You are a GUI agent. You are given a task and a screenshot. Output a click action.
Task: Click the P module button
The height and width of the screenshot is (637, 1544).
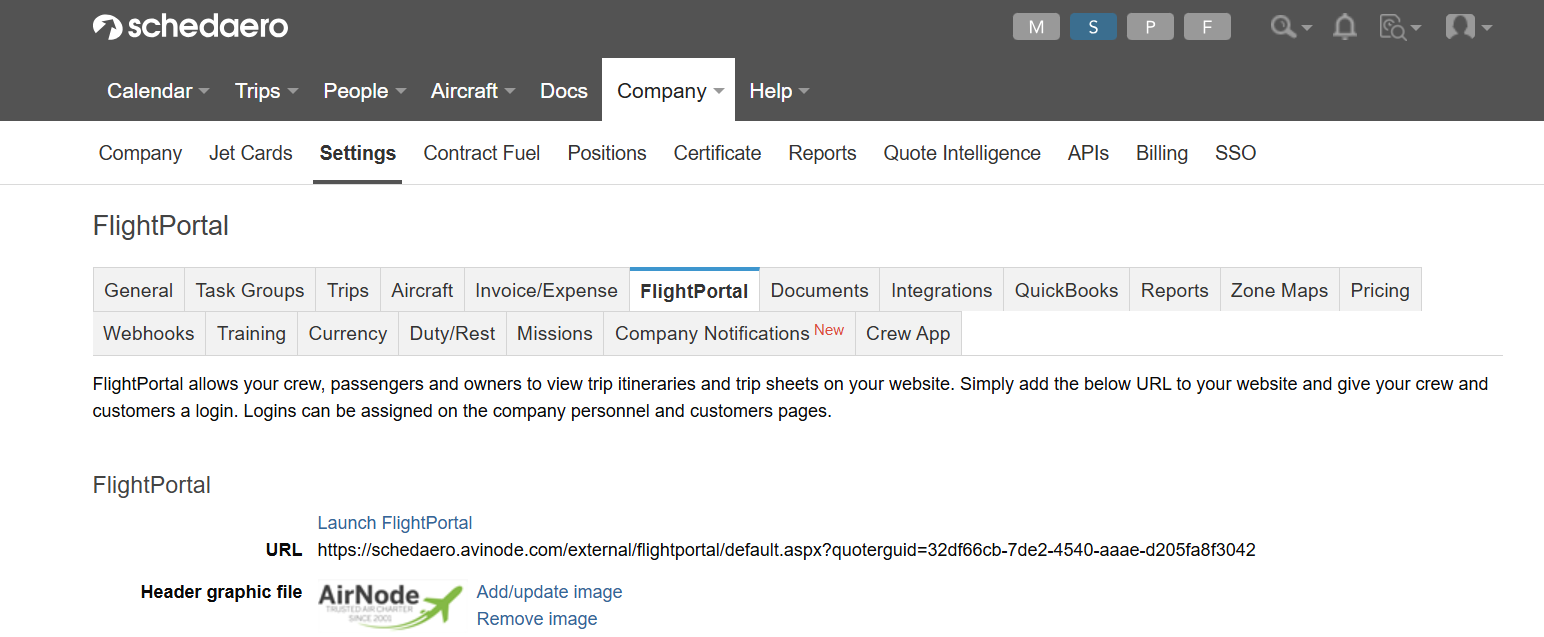[1150, 27]
